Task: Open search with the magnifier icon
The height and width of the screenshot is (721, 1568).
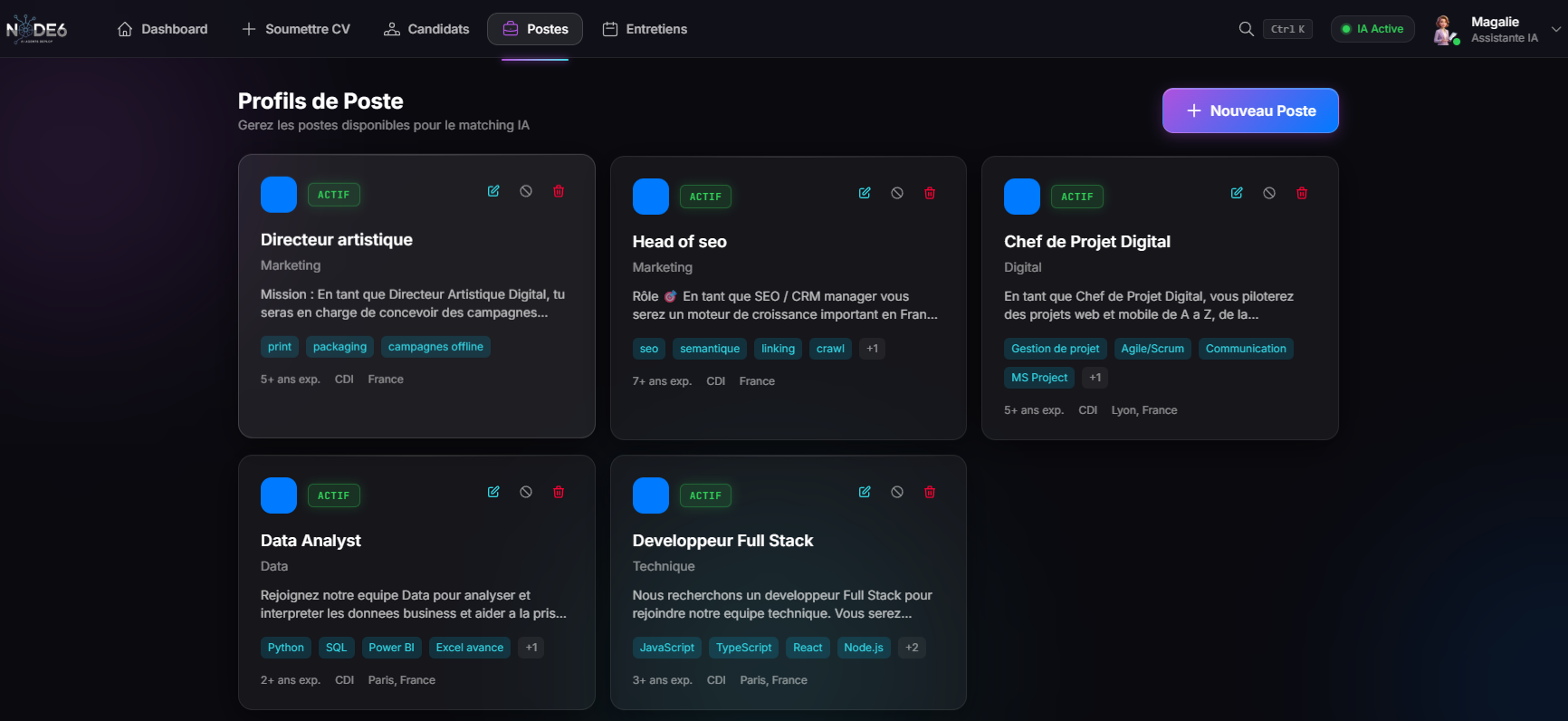Action: [1247, 29]
